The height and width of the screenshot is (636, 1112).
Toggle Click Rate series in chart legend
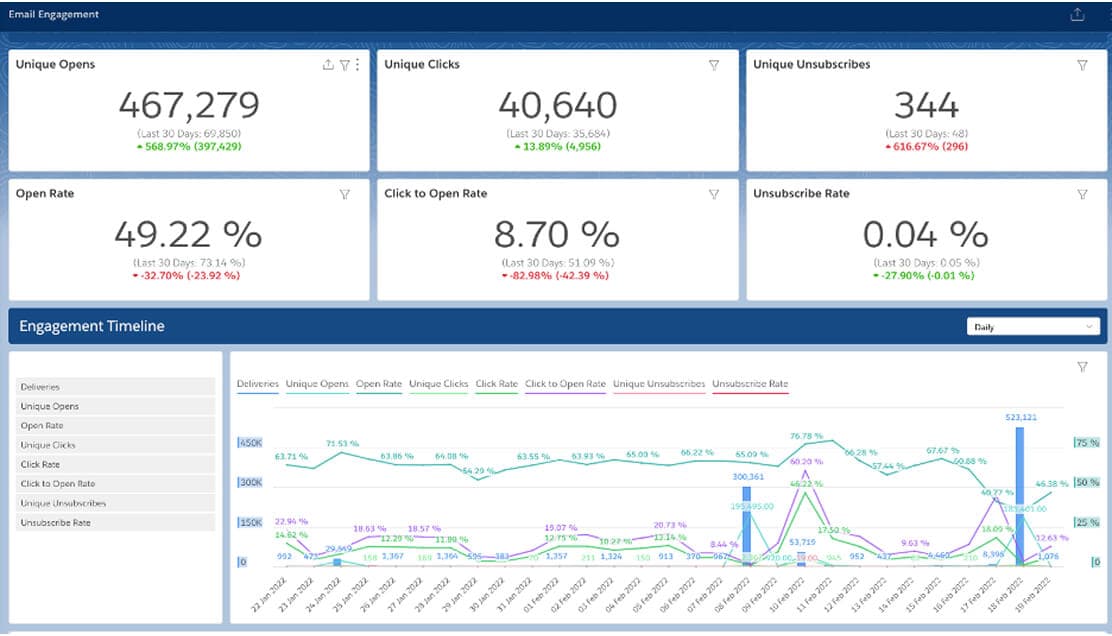(496, 384)
